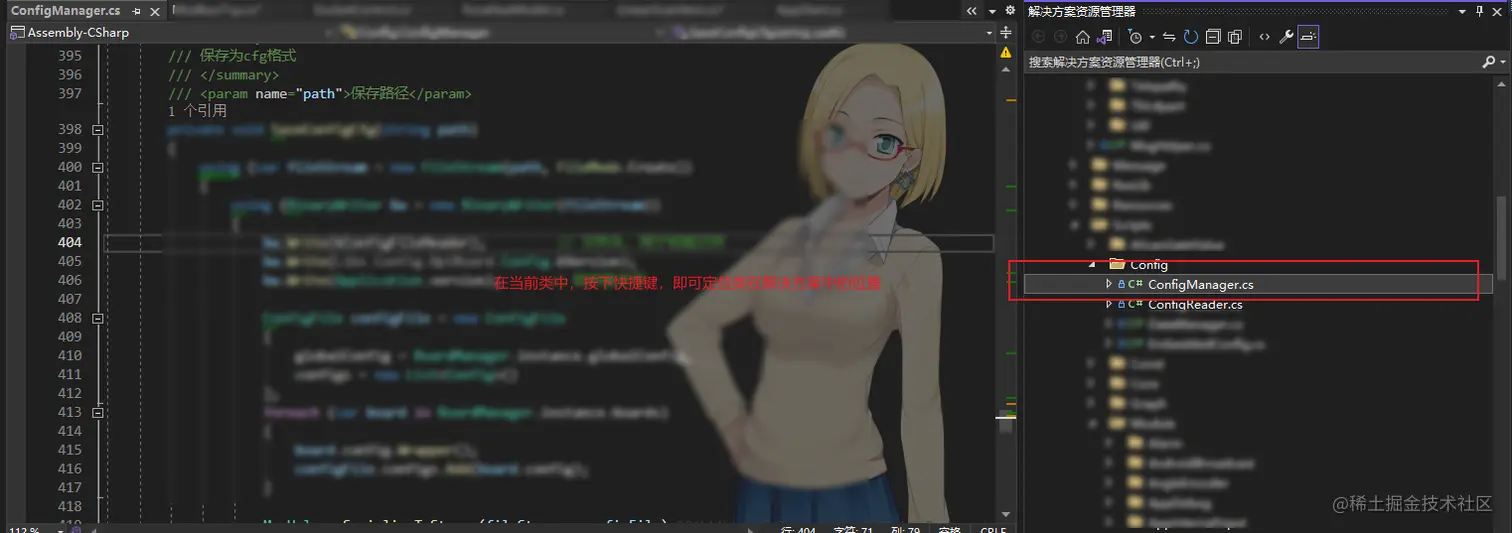Toggle the pending changes filter clock icon
This screenshot has height=533, width=1512.
click(x=1135, y=37)
